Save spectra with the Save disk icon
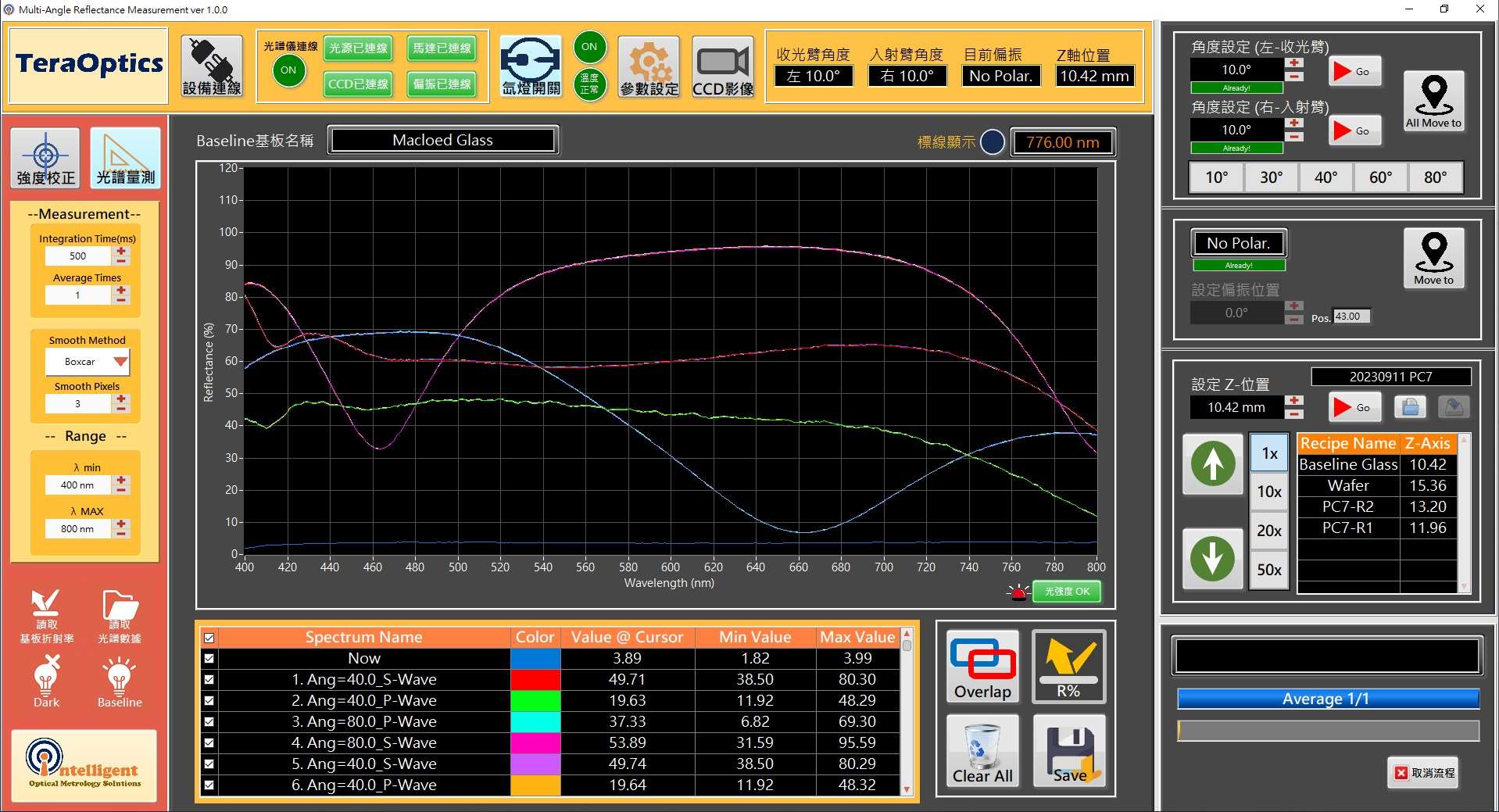 (x=1069, y=751)
